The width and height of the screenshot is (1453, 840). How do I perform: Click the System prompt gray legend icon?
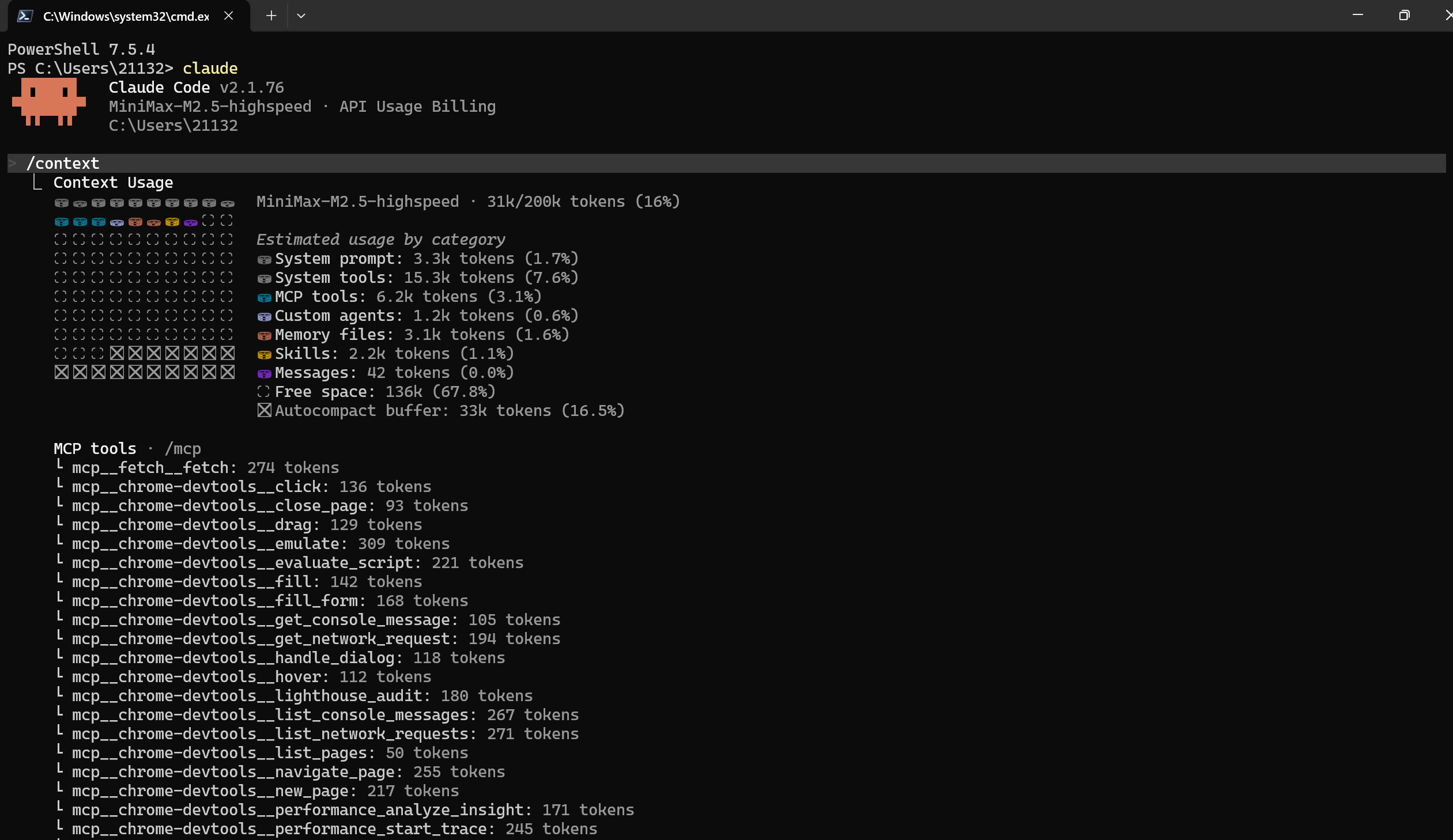(x=264, y=259)
